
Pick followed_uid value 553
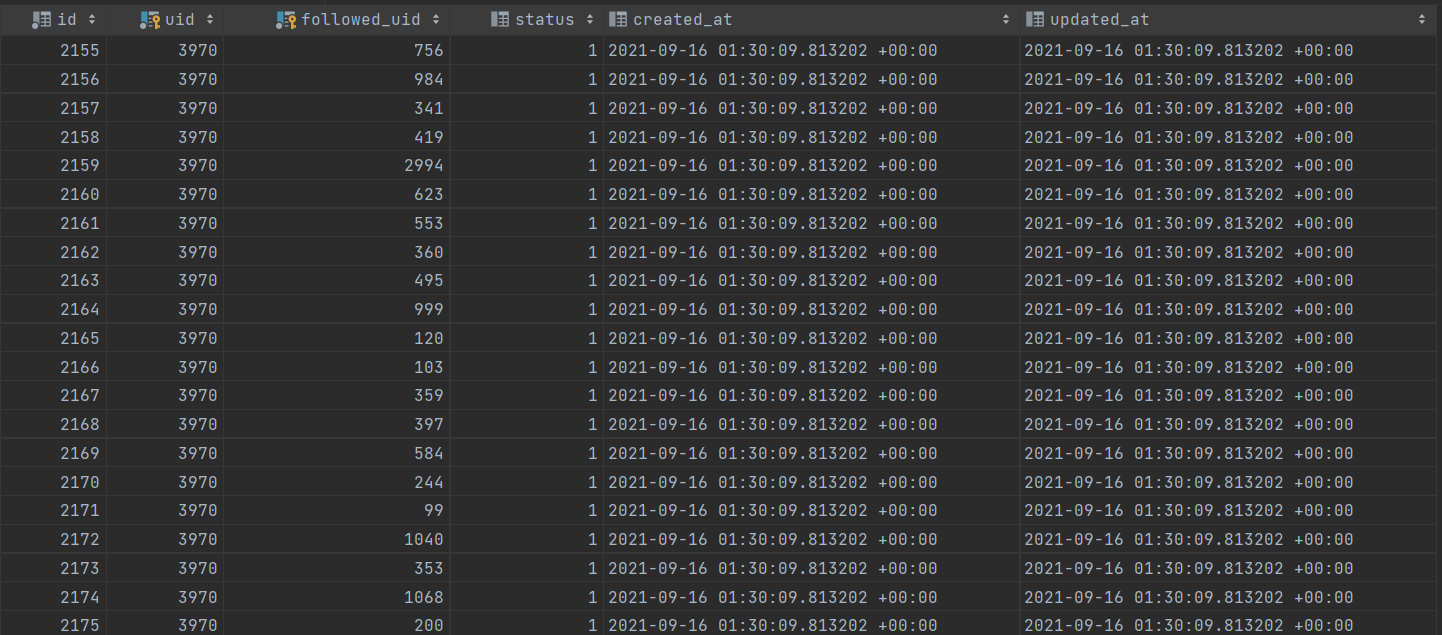click(x=429, y=223)
